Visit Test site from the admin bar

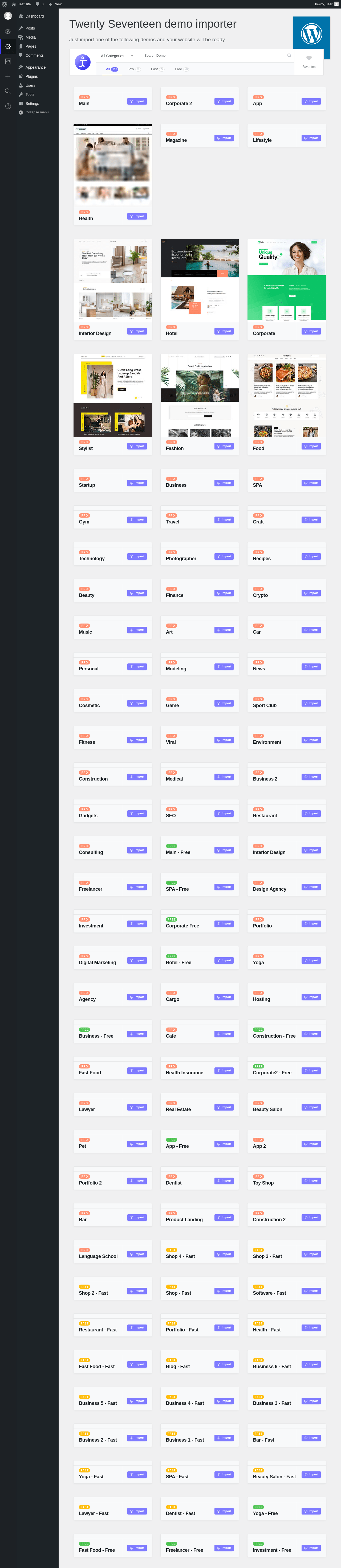pos(21,4)
